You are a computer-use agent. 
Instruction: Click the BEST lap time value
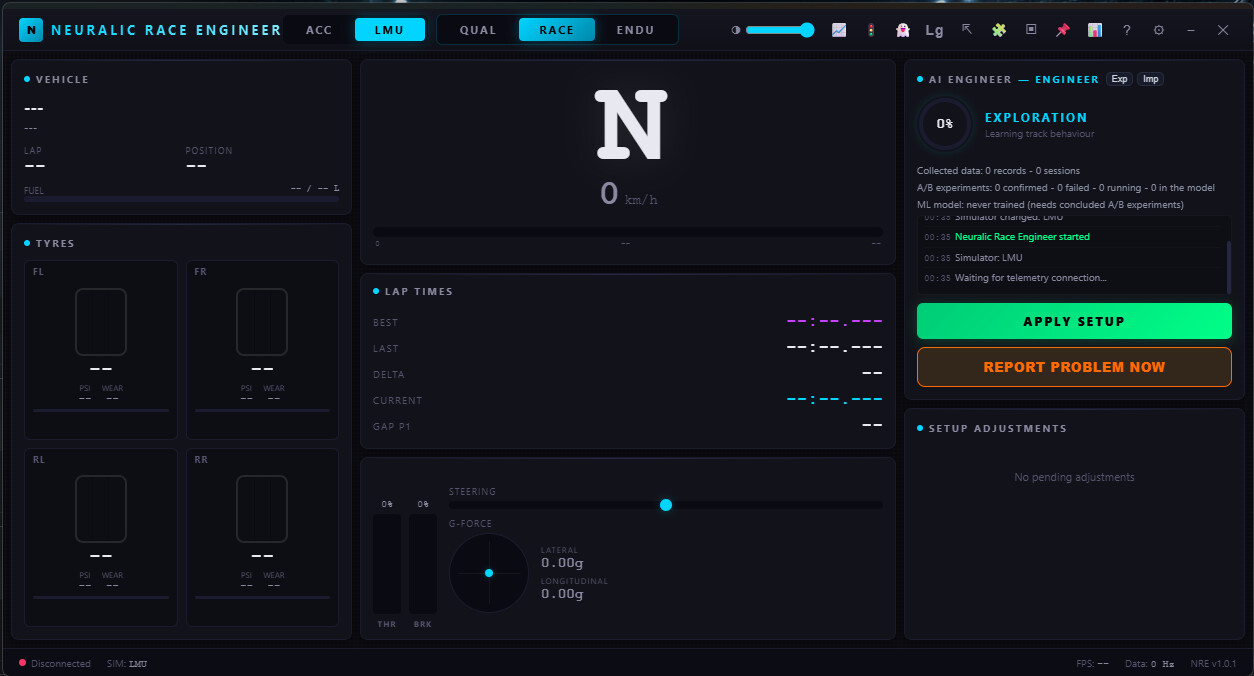(x=835, y=322)
